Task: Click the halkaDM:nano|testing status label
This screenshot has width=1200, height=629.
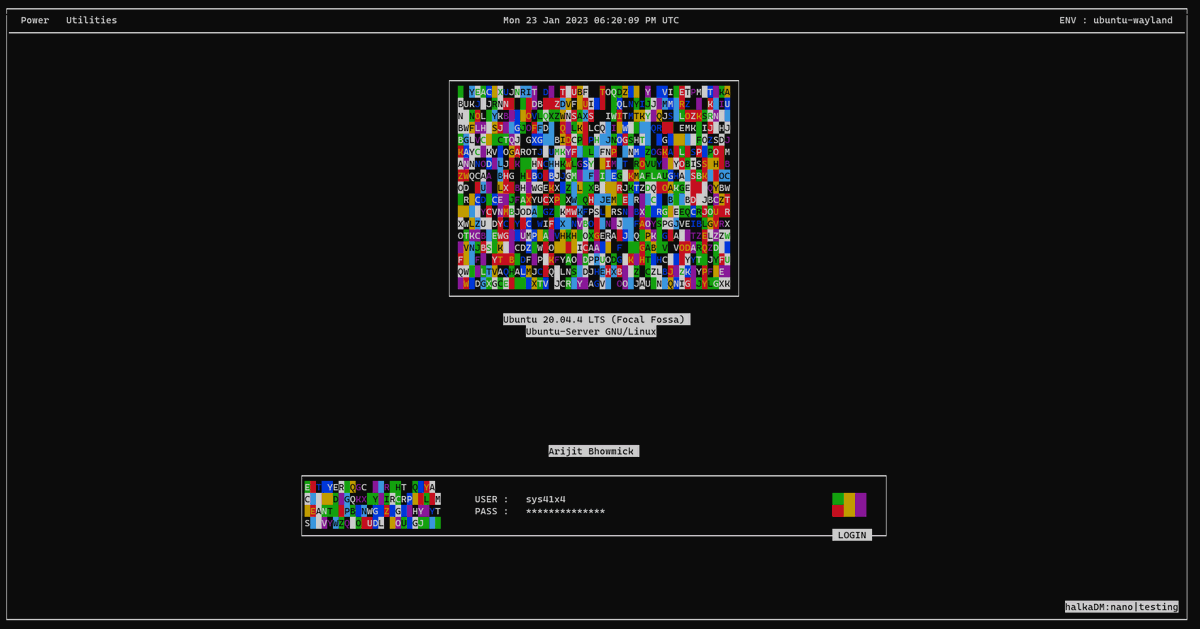Action: (1121, 606)
